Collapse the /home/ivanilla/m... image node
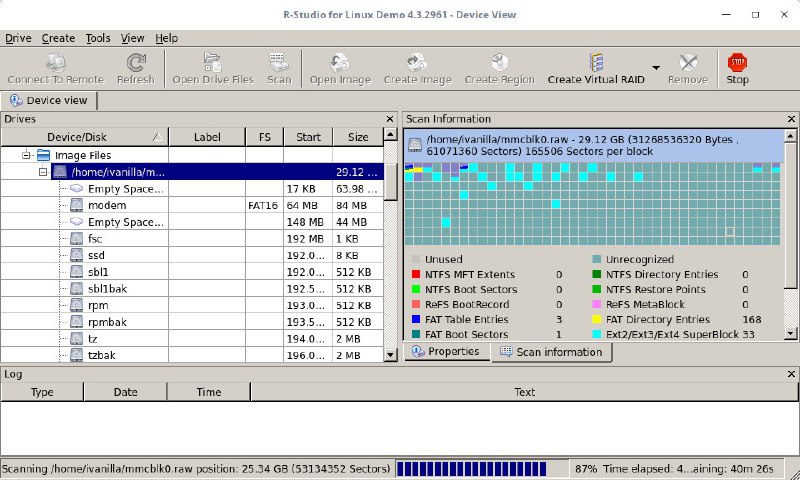The width and height of the screenshot is (800, 480). click(x=43, y=172)
